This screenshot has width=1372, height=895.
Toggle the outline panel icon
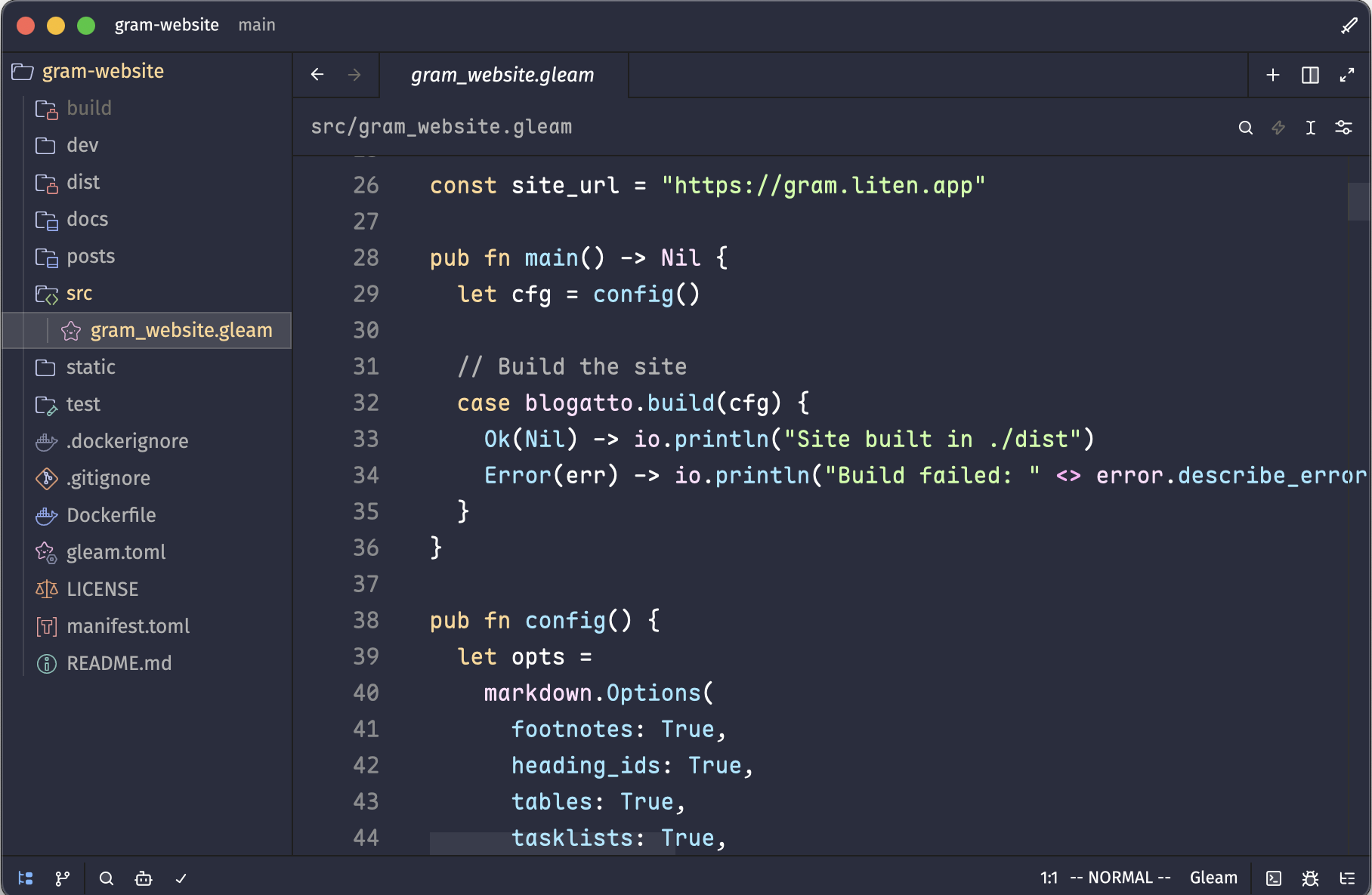point(1347,878)
